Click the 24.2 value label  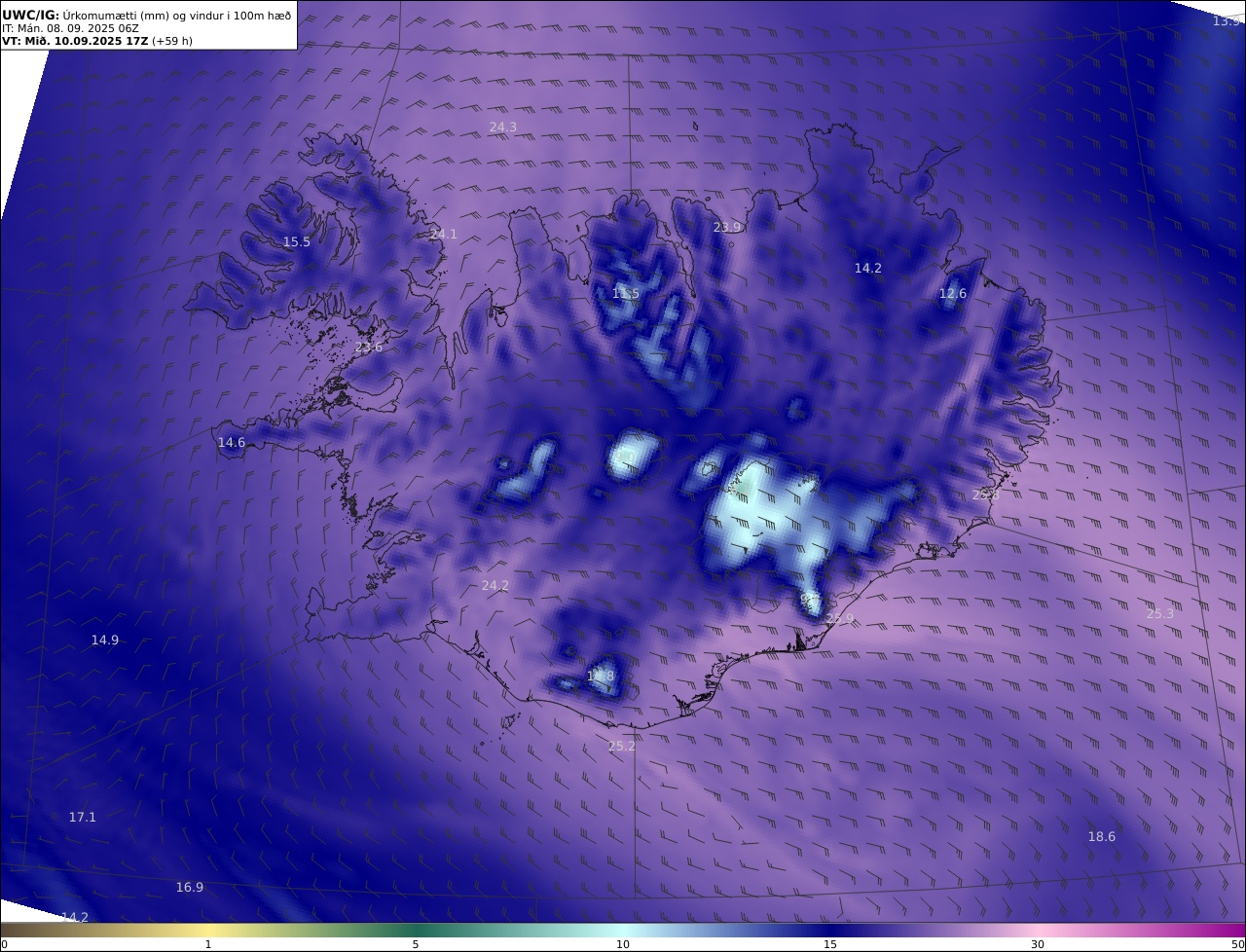(x=495, y=586)
